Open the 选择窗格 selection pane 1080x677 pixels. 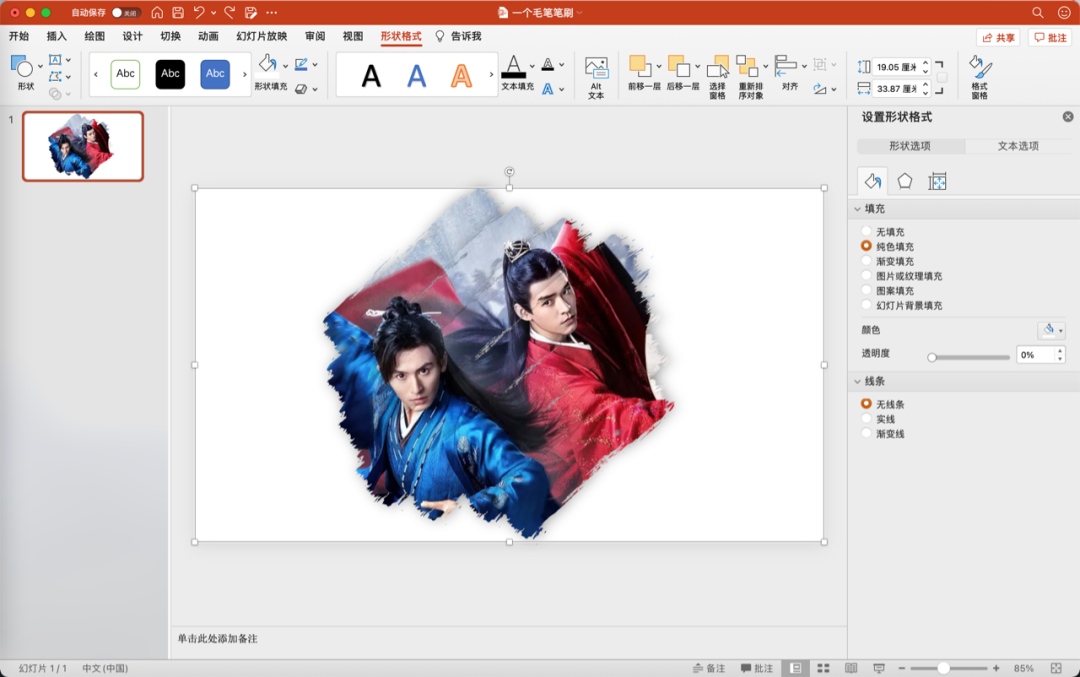pos(718,77)
